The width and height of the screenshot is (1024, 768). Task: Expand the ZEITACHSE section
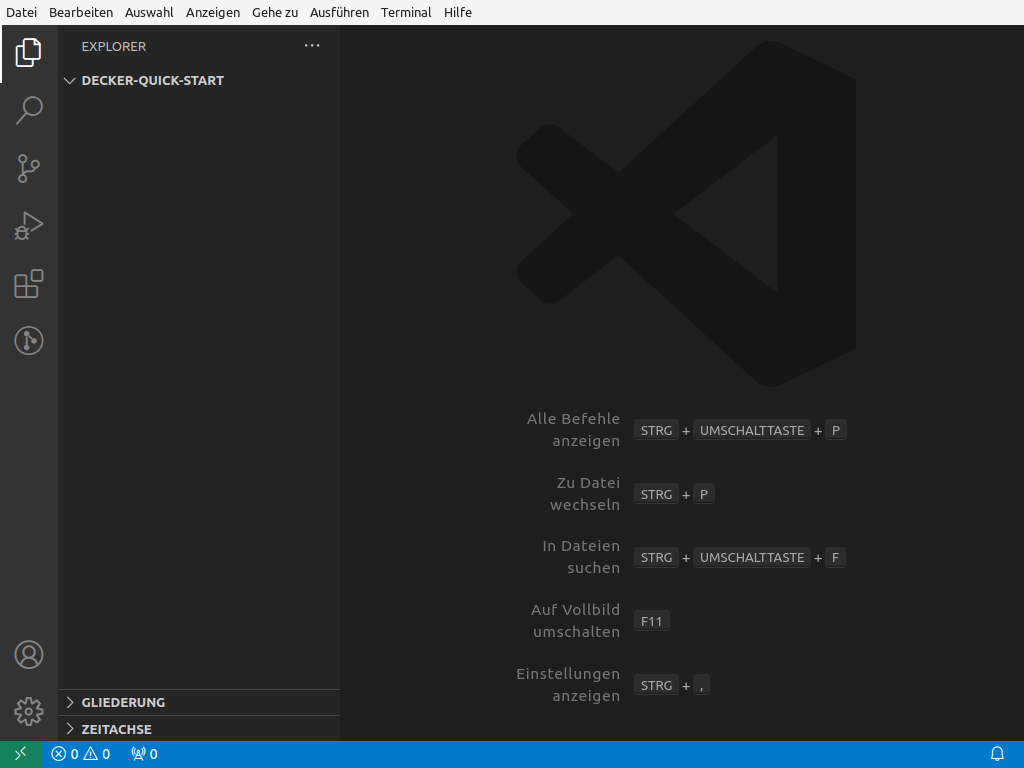(x=199, y=729)
